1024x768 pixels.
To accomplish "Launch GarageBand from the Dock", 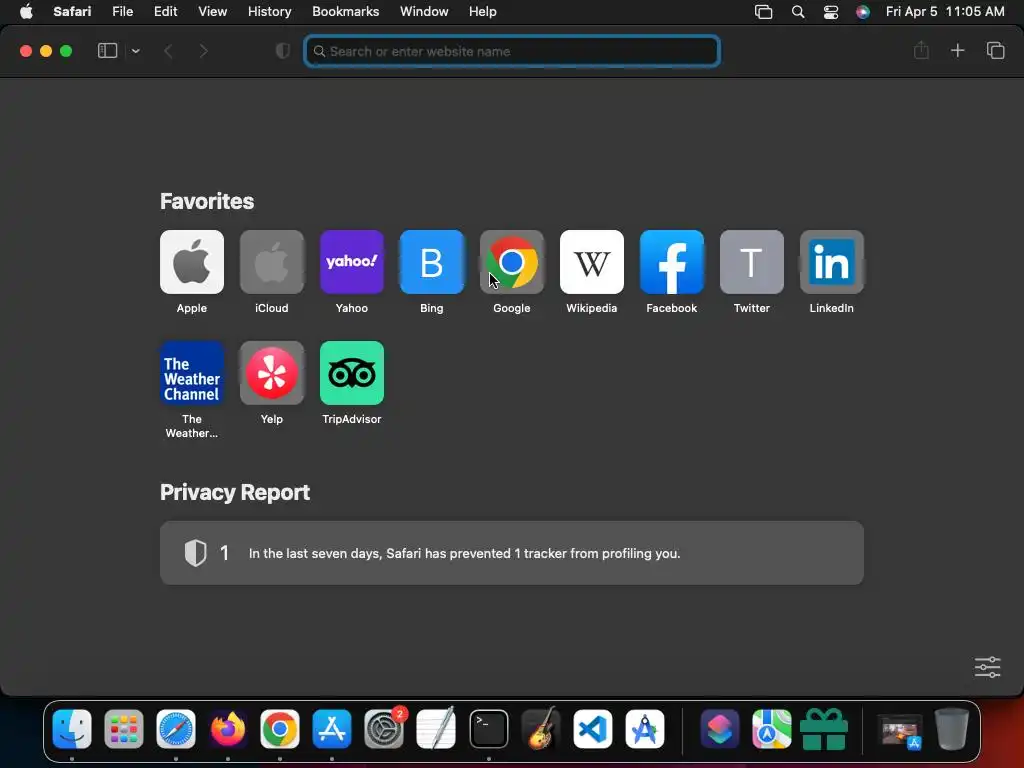I will click(x=541, y=729).
